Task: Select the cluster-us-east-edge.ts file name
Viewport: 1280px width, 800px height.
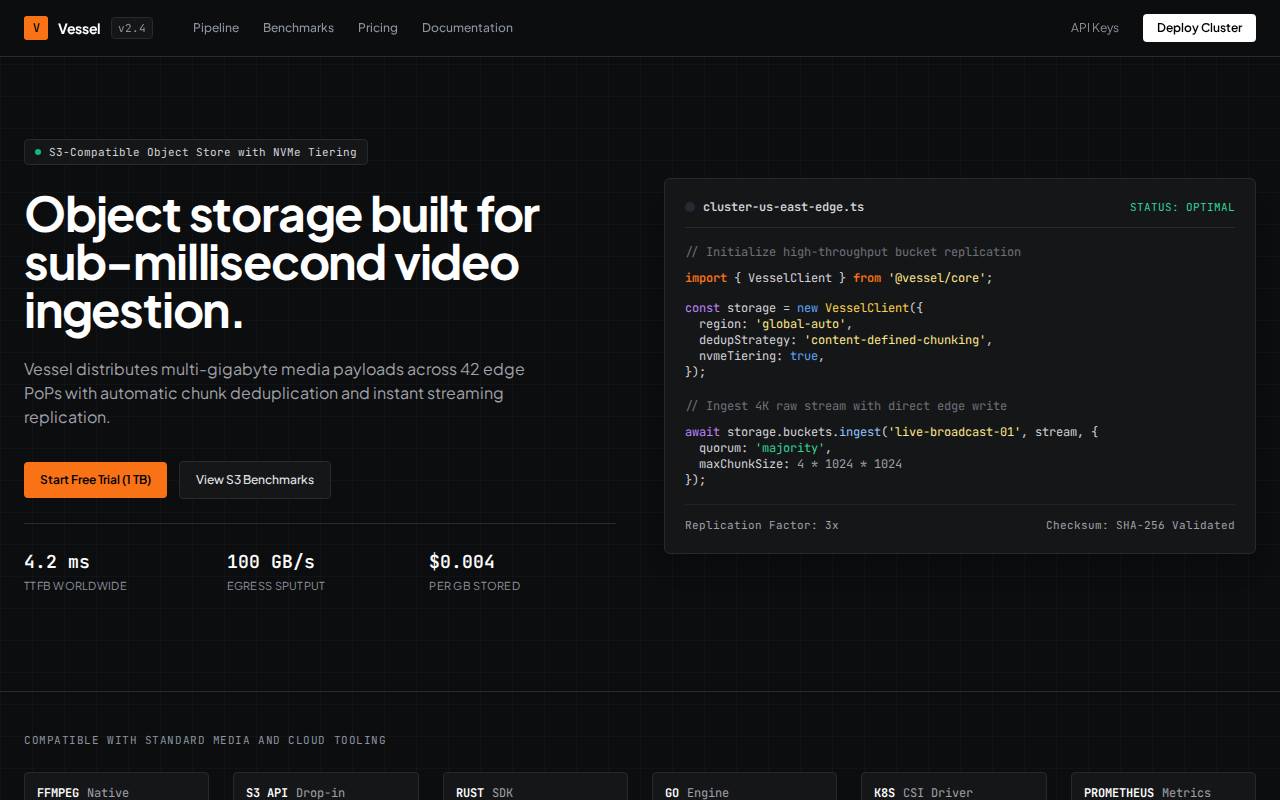Action: (x=783, y=207)
